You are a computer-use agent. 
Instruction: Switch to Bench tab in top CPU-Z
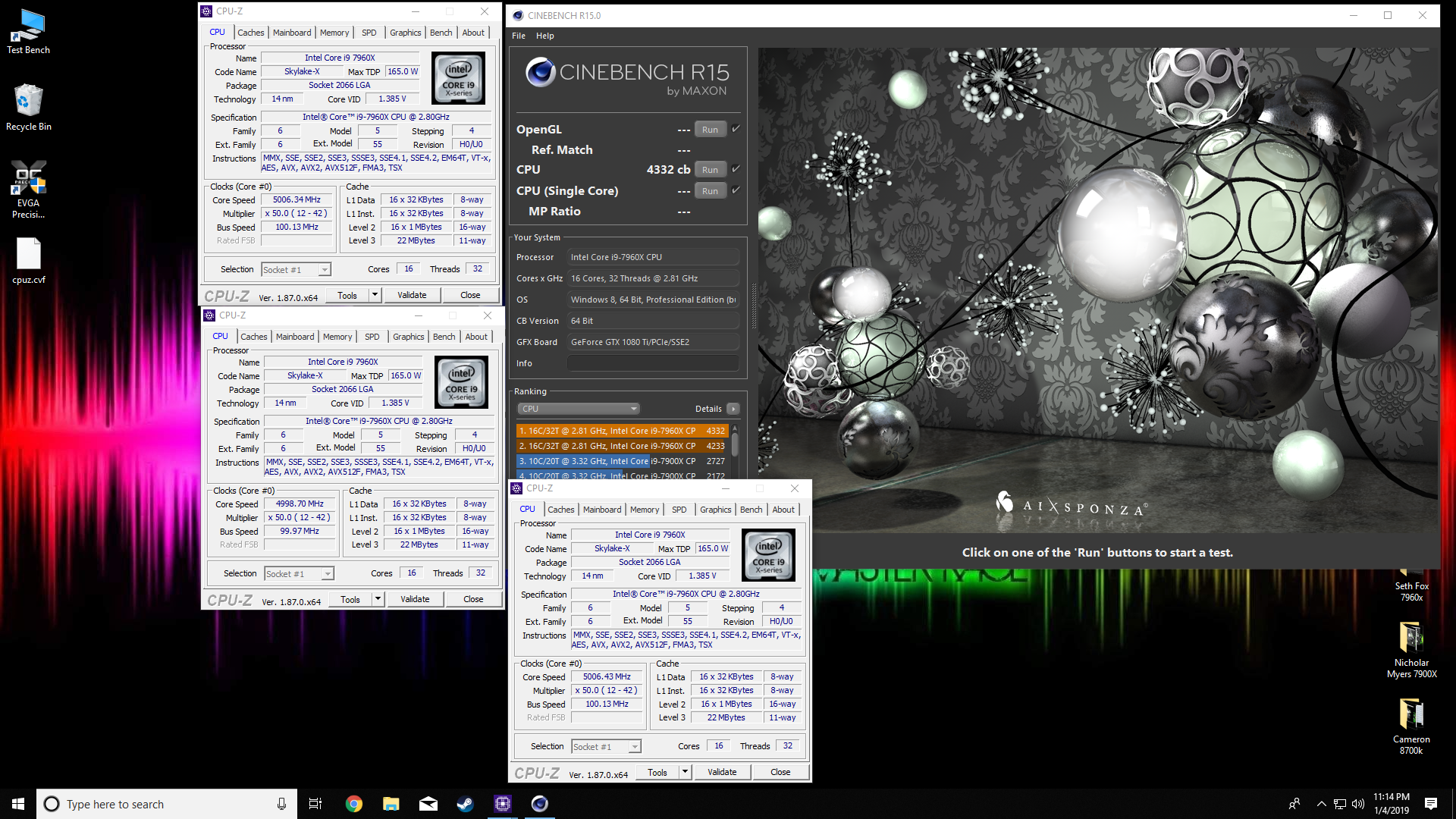(x=441, y=33)
